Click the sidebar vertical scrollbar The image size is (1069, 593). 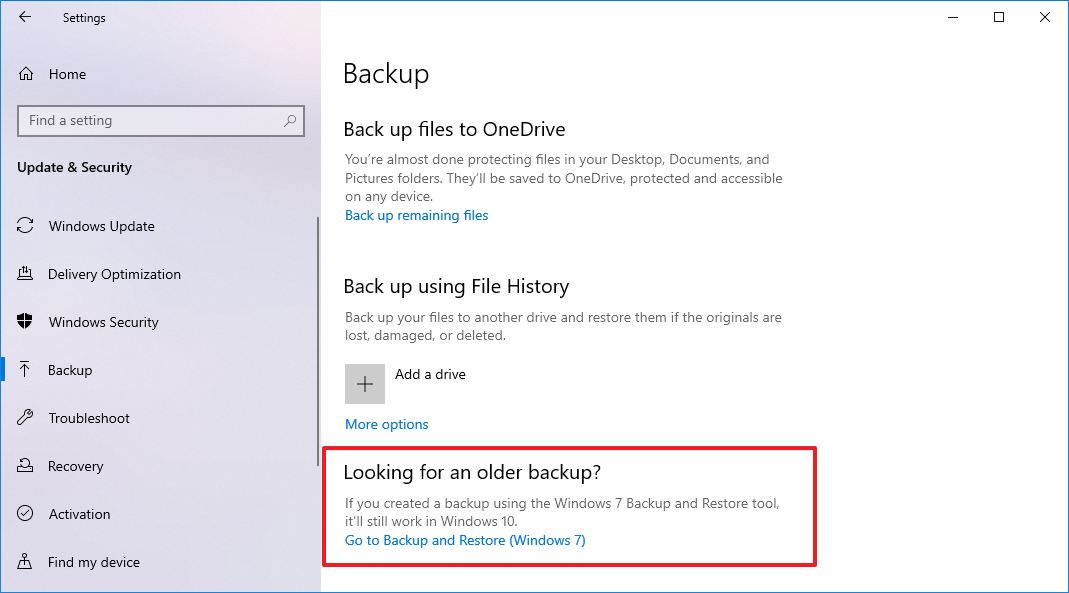coord(318,300)
